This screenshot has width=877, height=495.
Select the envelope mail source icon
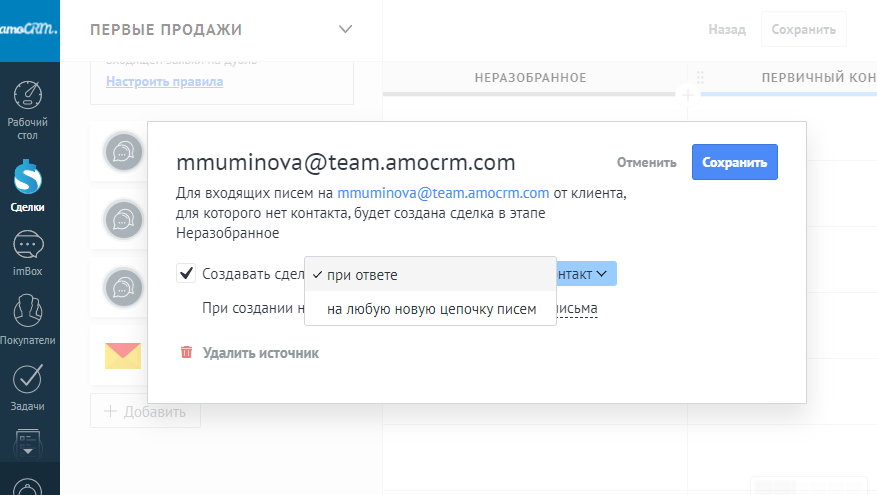[x=123, y=355]
